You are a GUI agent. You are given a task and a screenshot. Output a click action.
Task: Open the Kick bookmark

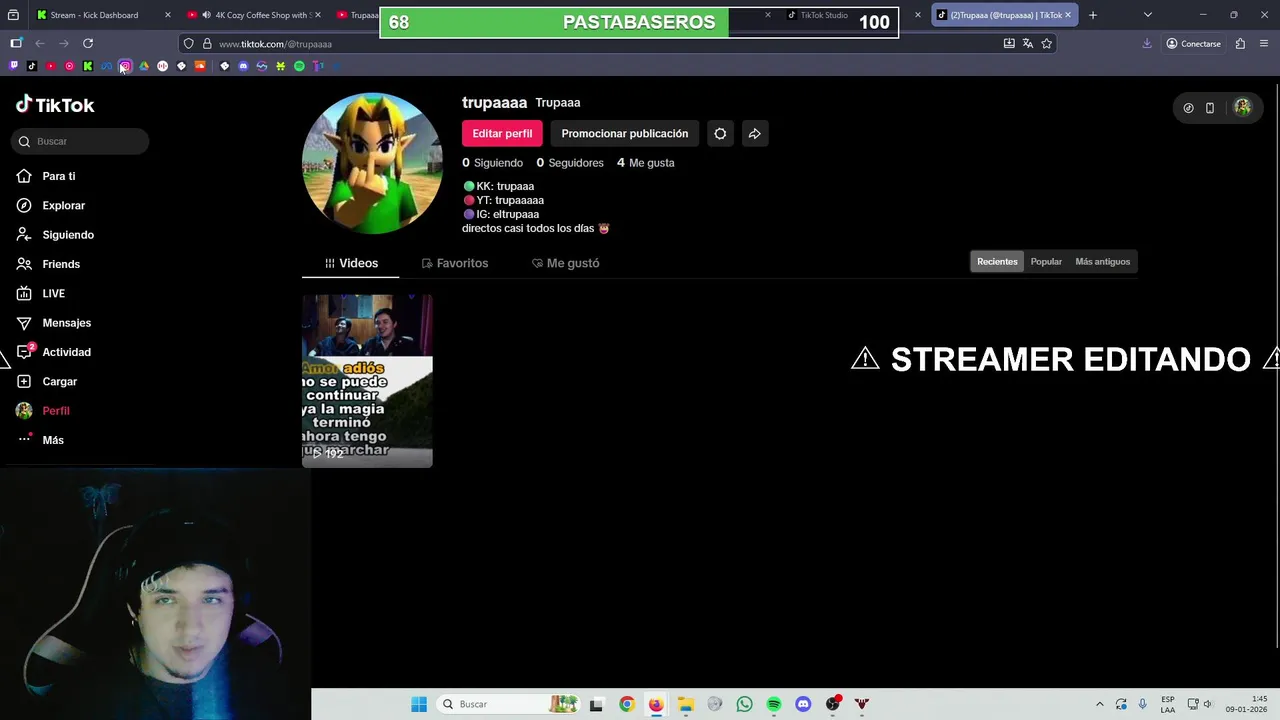click(x=88, y=66)
